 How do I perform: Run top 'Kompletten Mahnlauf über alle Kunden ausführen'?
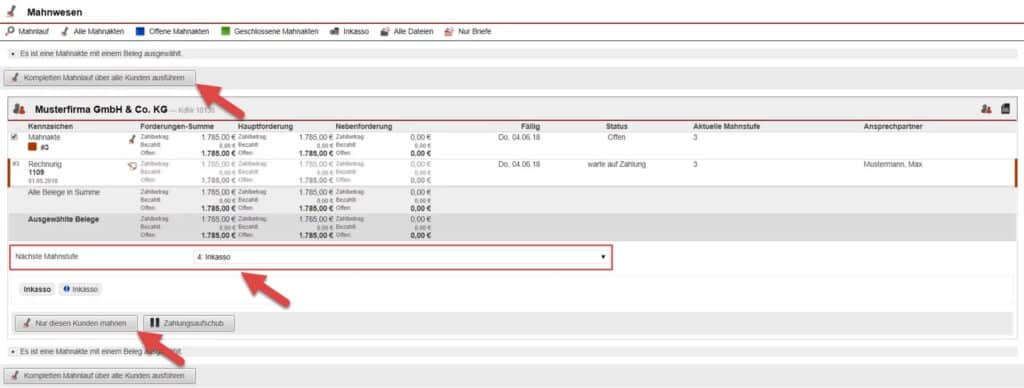tap(99, 78)
